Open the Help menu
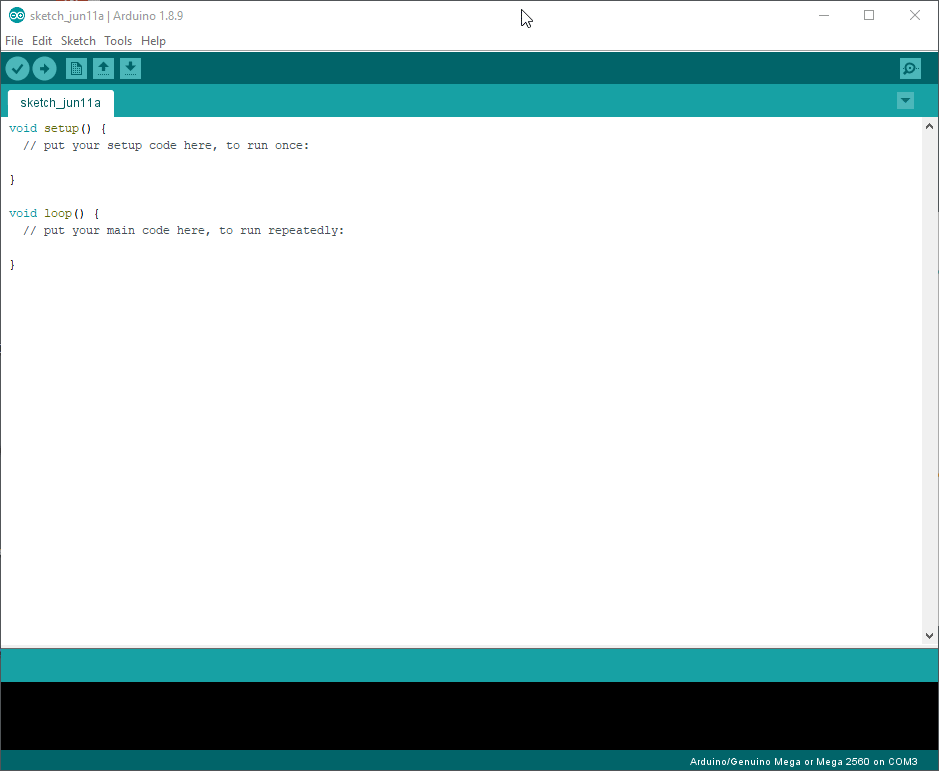 153,41
